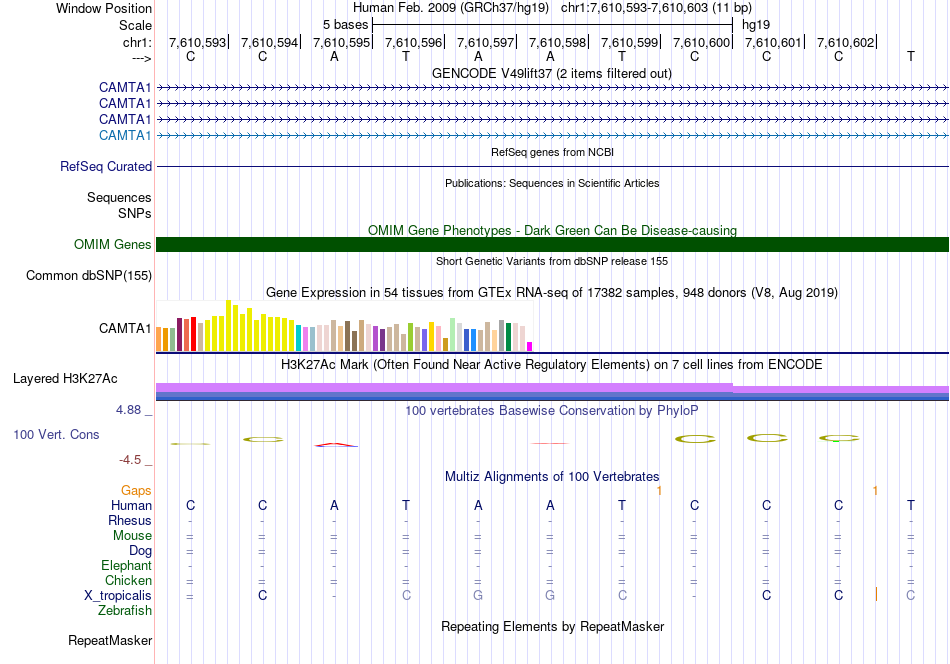Screen dimensions: 950x664
Task: Click the 100 Vert. Cons track label
Action: tap(56, 434)
